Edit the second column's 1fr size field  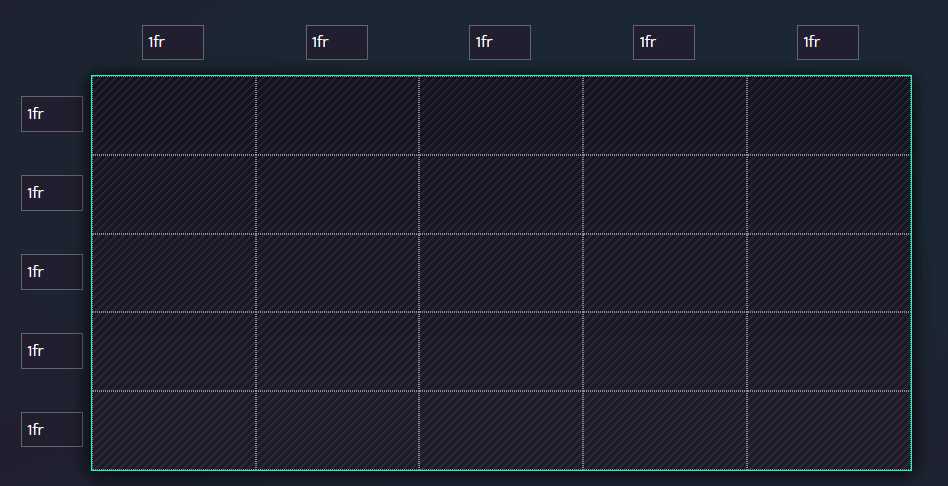[337, 42]
